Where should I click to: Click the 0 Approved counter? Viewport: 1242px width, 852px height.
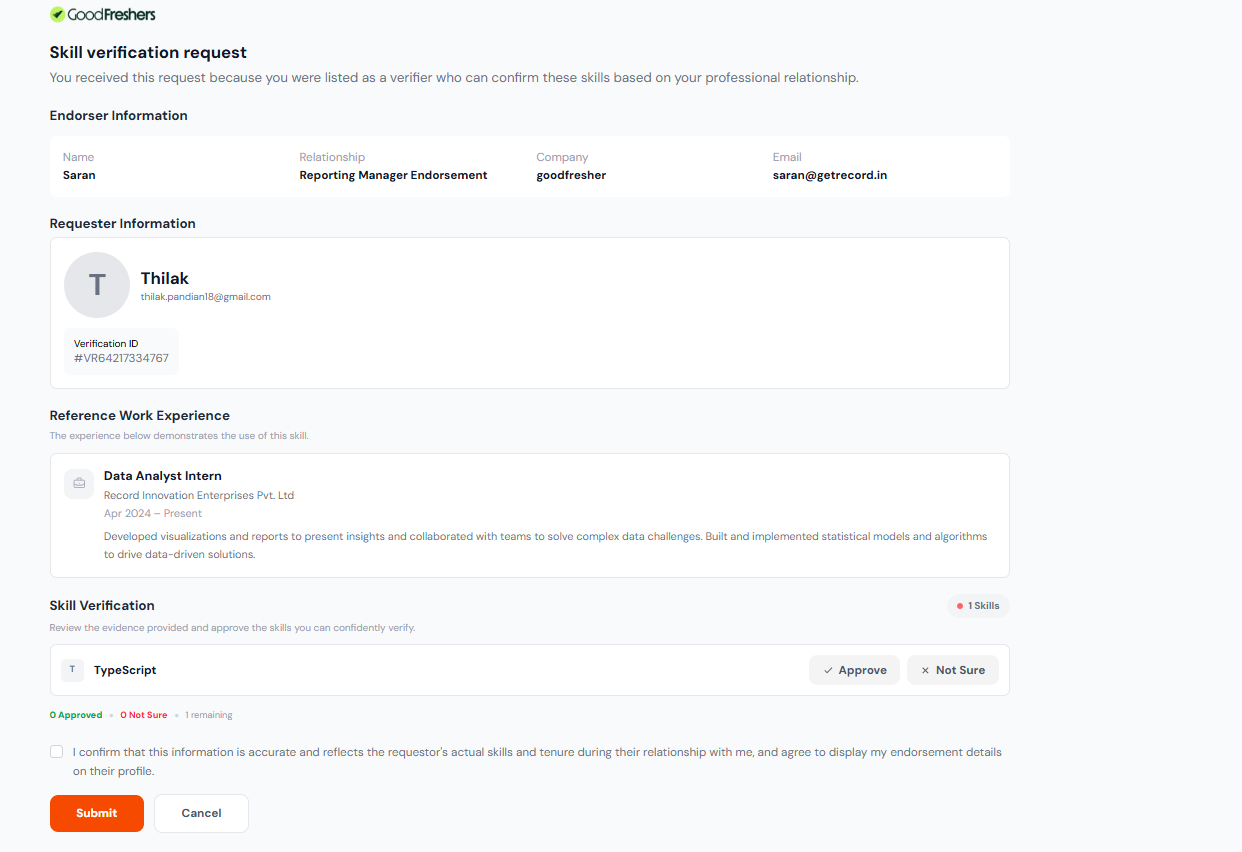[76, 715]
